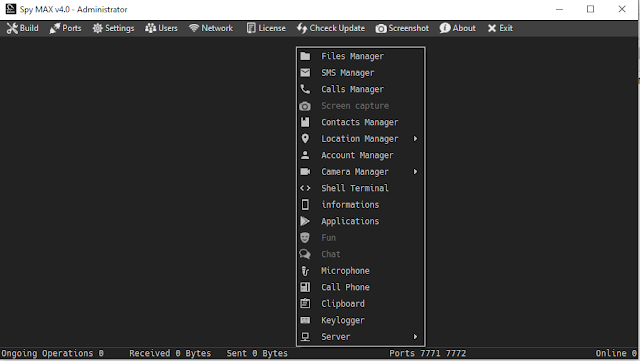Click the Exit toolbar item
This screenshot has height=361, width=640.
click(x=500, y=28)
